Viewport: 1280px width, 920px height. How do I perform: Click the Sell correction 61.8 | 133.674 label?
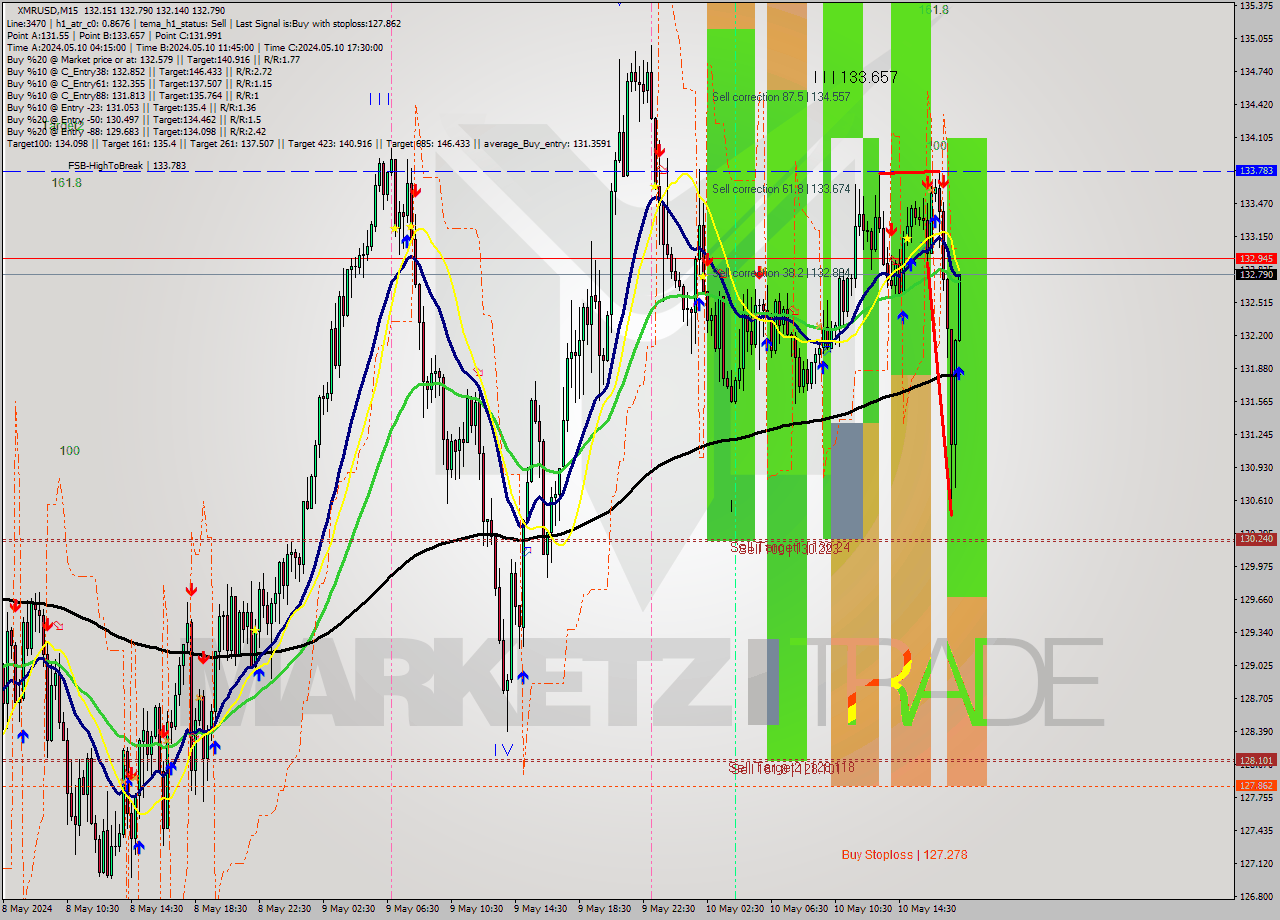(x=781, y=189)
